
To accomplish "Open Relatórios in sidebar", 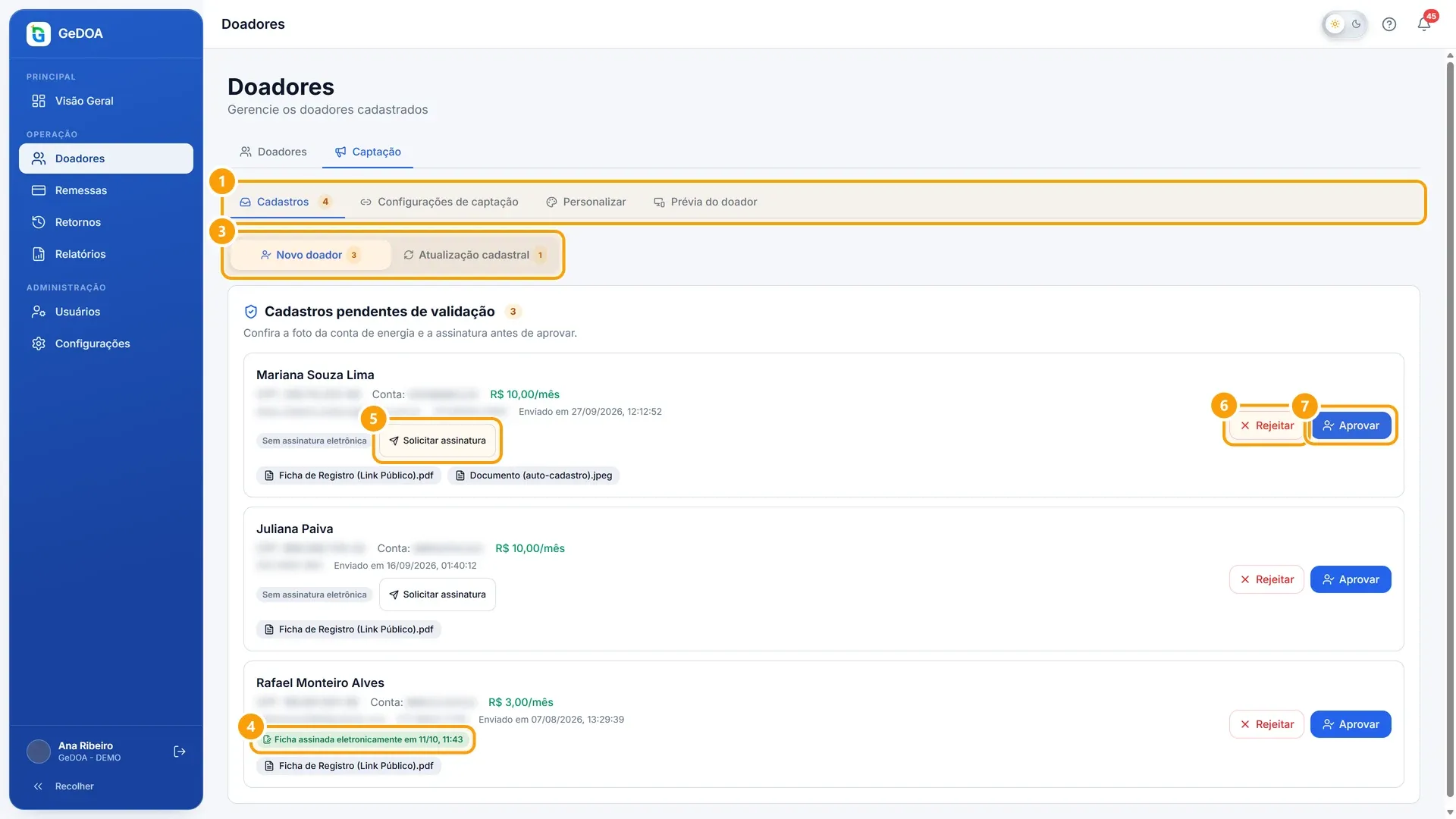I will 106,254.
